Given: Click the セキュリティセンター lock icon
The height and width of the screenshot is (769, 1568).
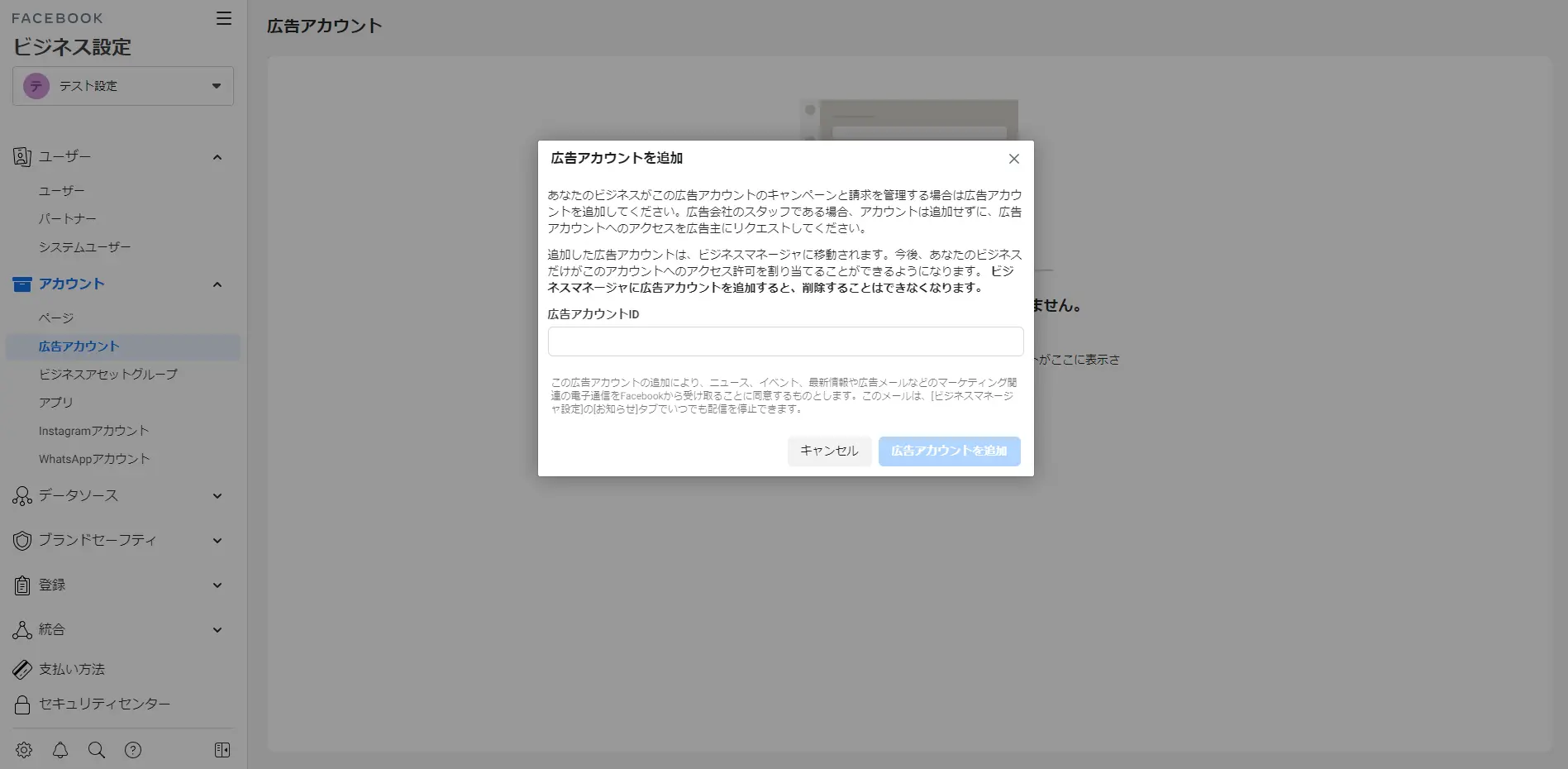Looking at the screenshot, I should pyautogui.click(x=22, y=705).
